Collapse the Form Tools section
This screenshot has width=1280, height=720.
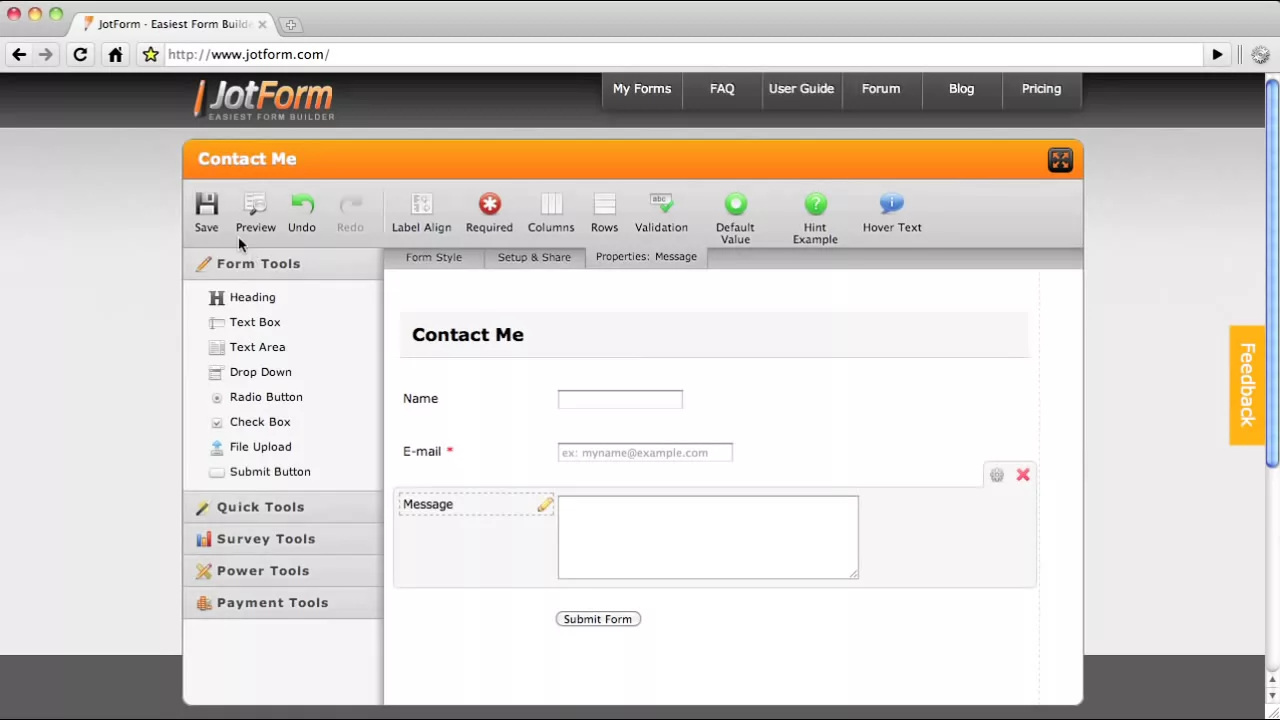pos(283,264)
